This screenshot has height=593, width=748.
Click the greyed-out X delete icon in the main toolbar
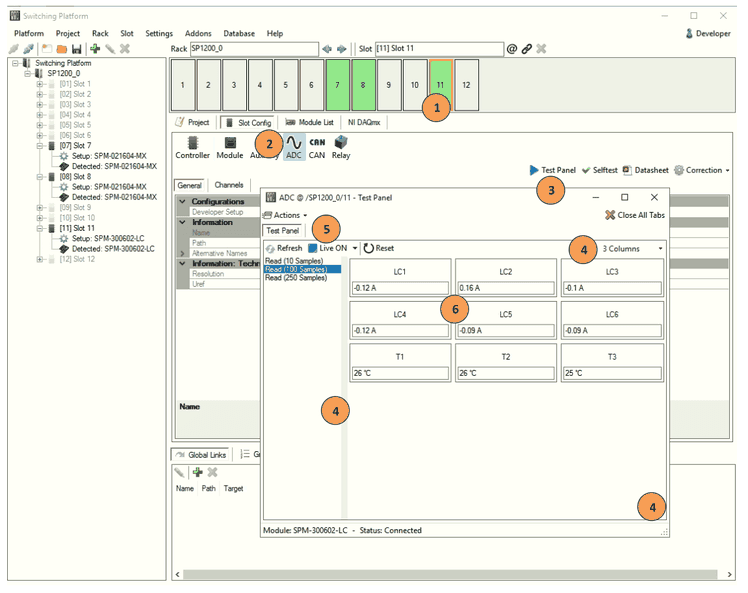pyautogui.click(x=125, y=49)
